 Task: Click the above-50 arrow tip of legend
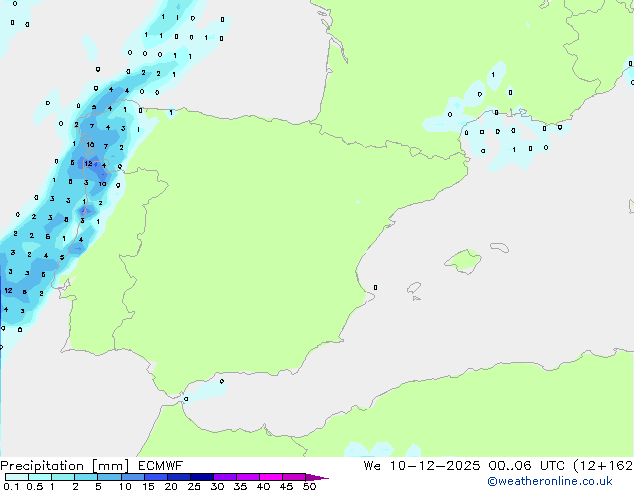[317, 477]
